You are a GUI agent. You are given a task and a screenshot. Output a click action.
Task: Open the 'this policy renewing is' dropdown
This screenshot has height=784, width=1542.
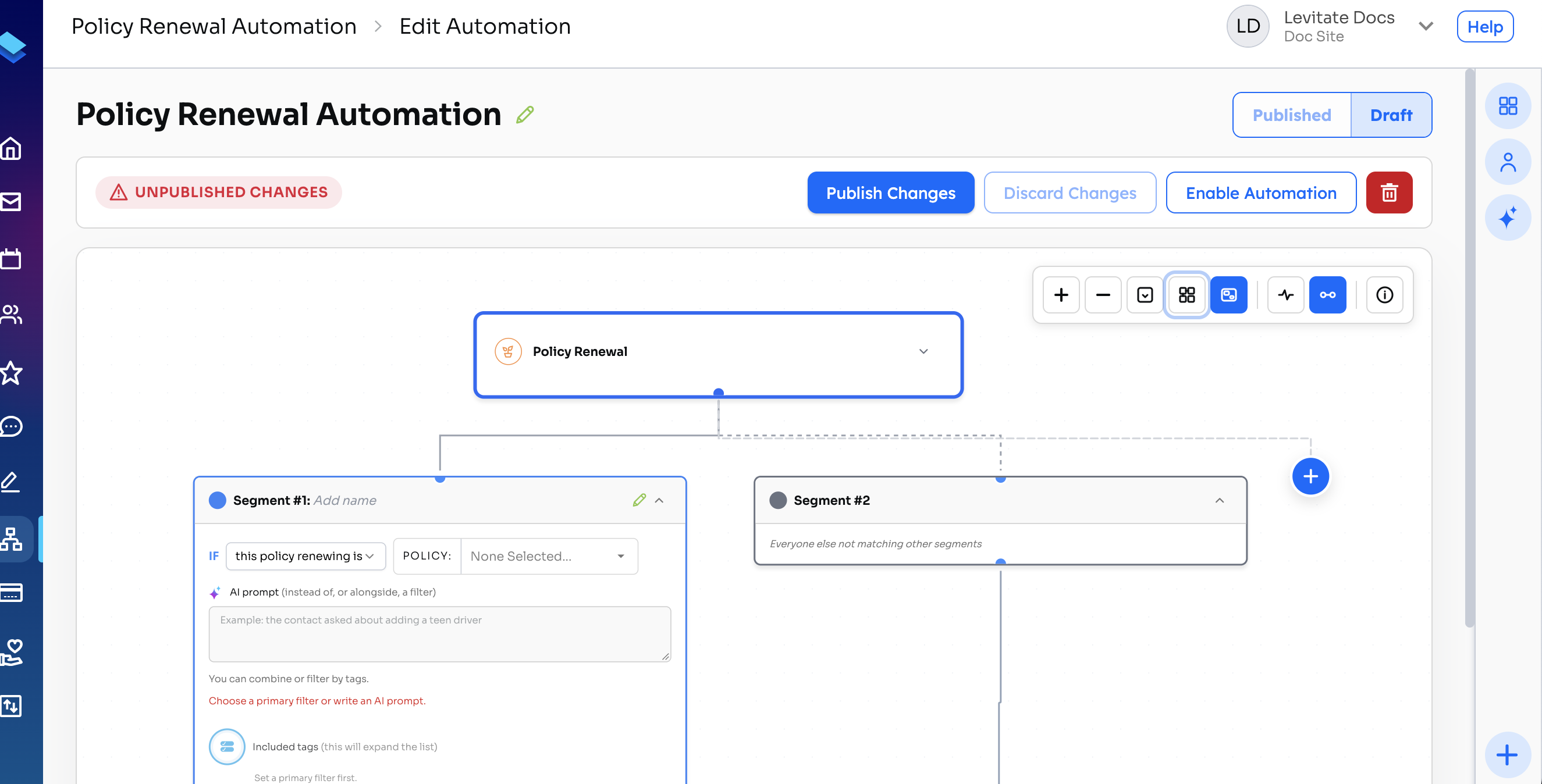coord(305,556)
